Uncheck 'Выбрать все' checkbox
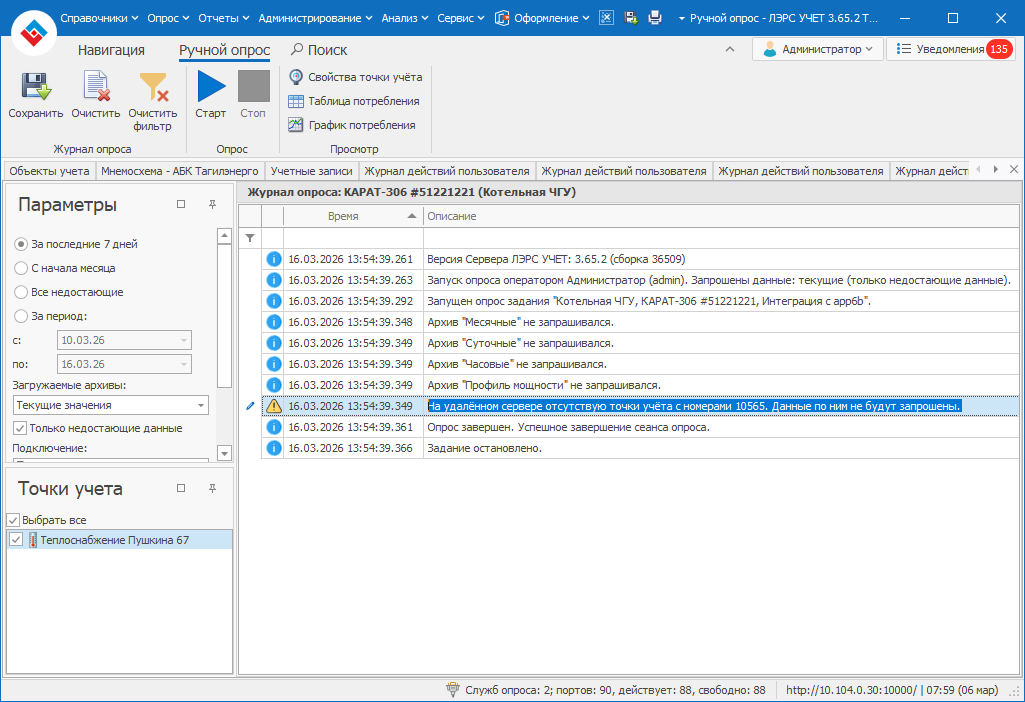1025x702 pixels. coord(13,520)
